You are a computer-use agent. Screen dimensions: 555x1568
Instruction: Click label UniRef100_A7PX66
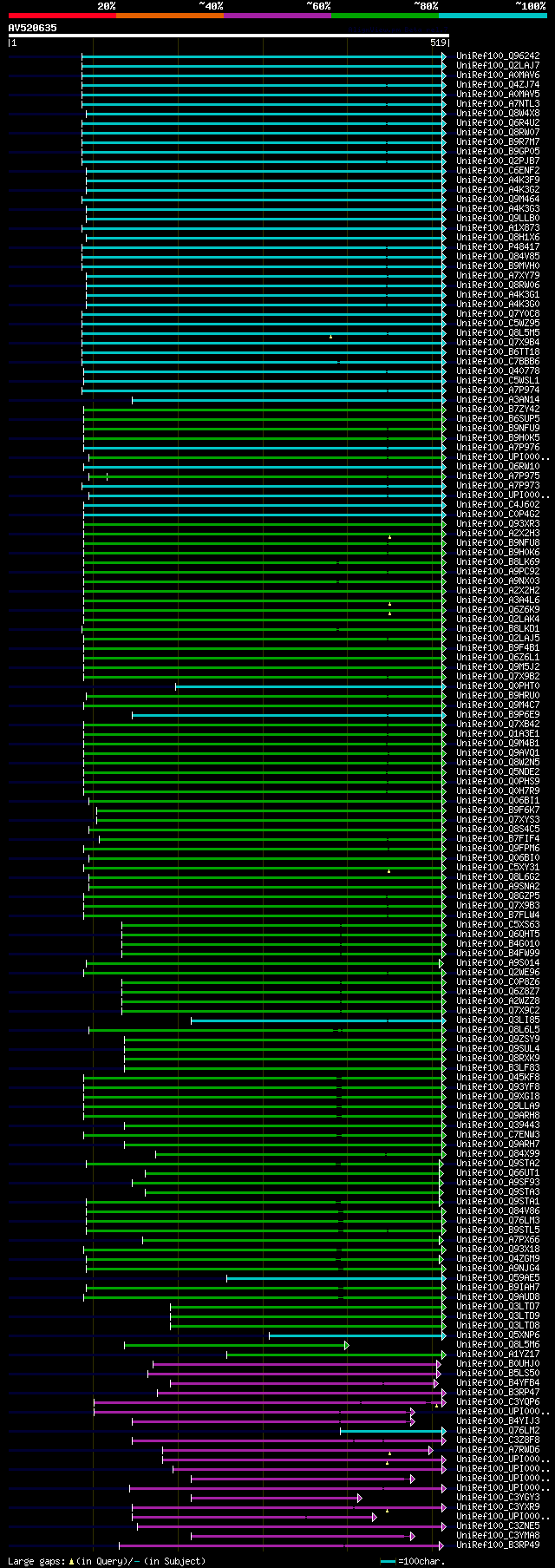click(x=498, y=1240)
